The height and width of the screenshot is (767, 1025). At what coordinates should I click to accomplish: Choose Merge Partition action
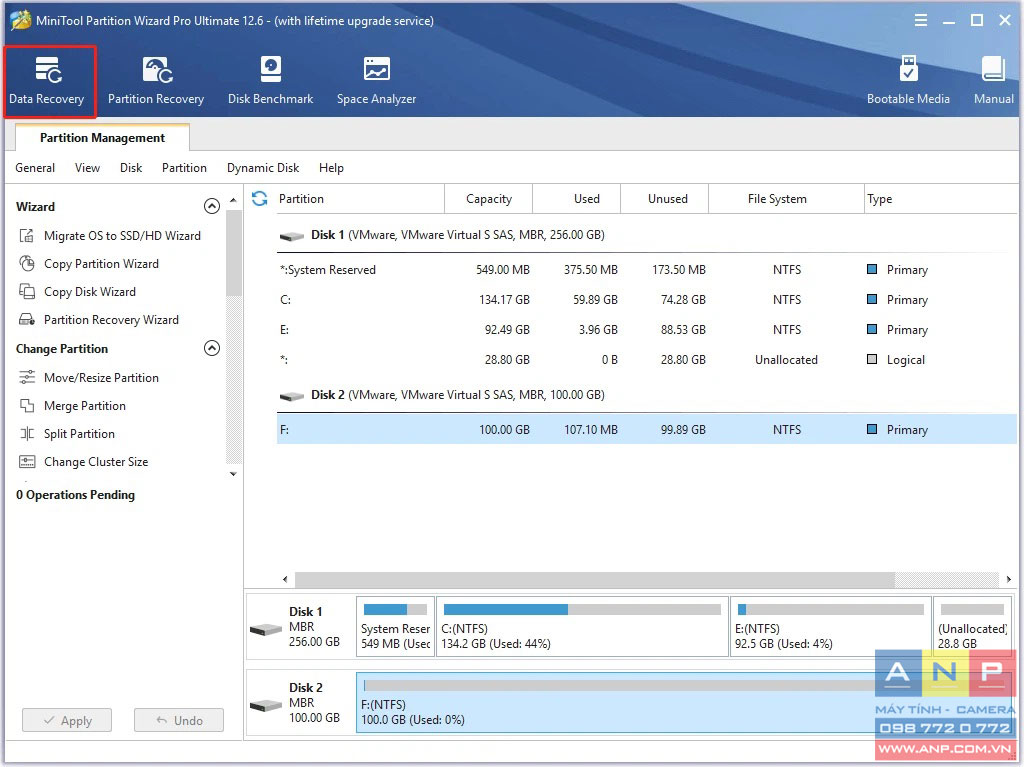click(85, 405)
